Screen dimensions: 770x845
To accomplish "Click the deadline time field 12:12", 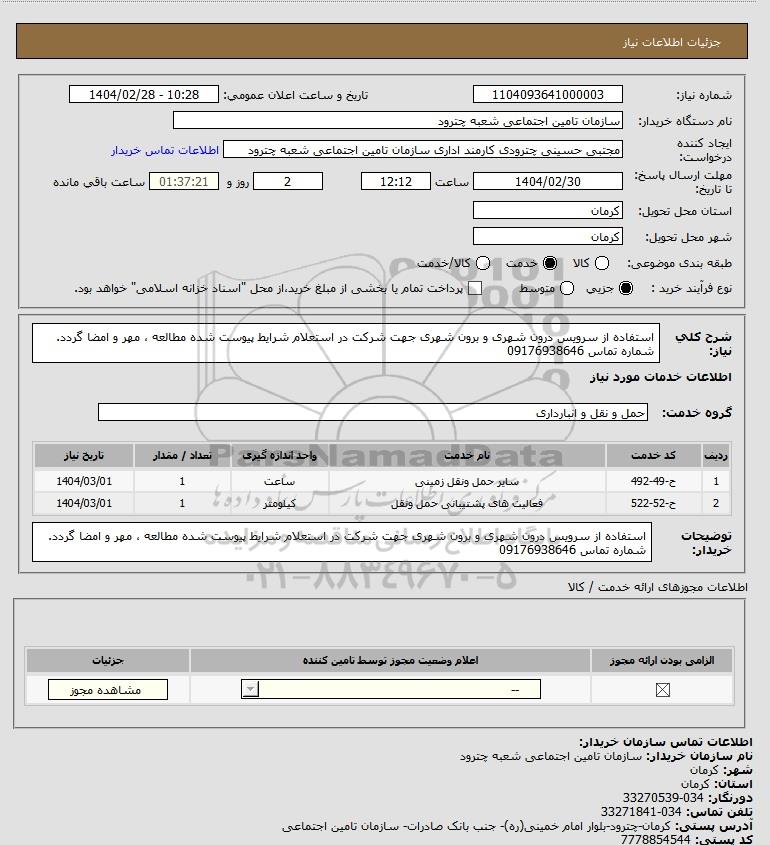I will [x=396, y=182].
